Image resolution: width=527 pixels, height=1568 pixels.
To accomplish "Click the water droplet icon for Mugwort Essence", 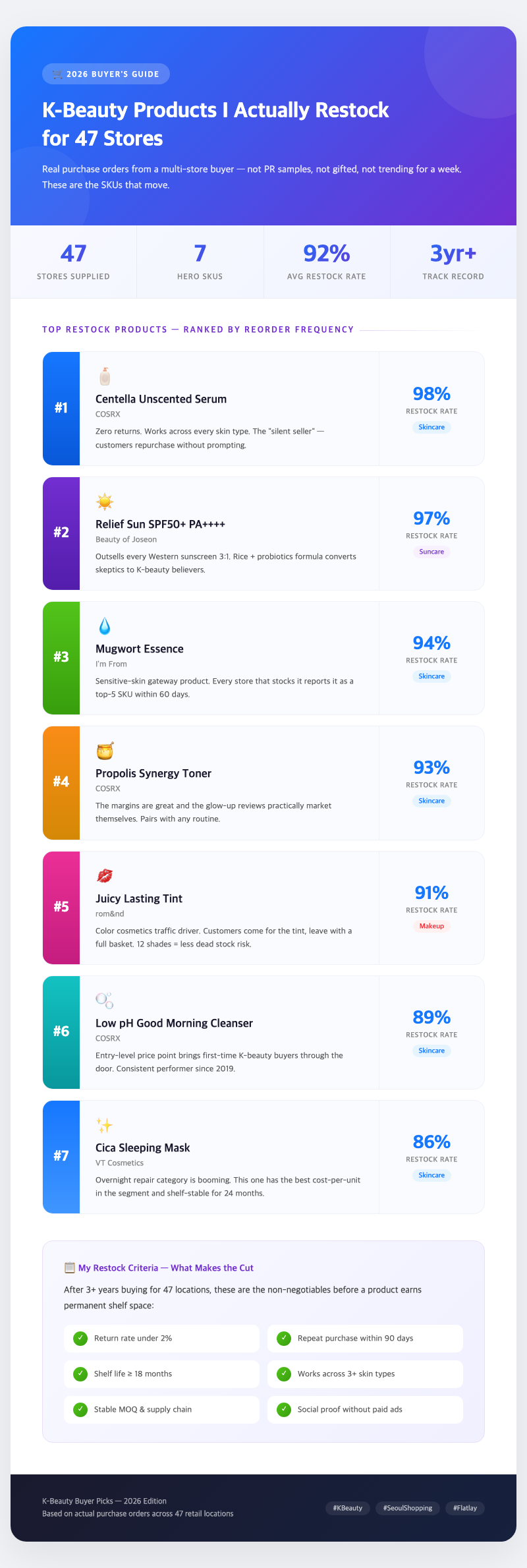I will click(x=105, y=626).
